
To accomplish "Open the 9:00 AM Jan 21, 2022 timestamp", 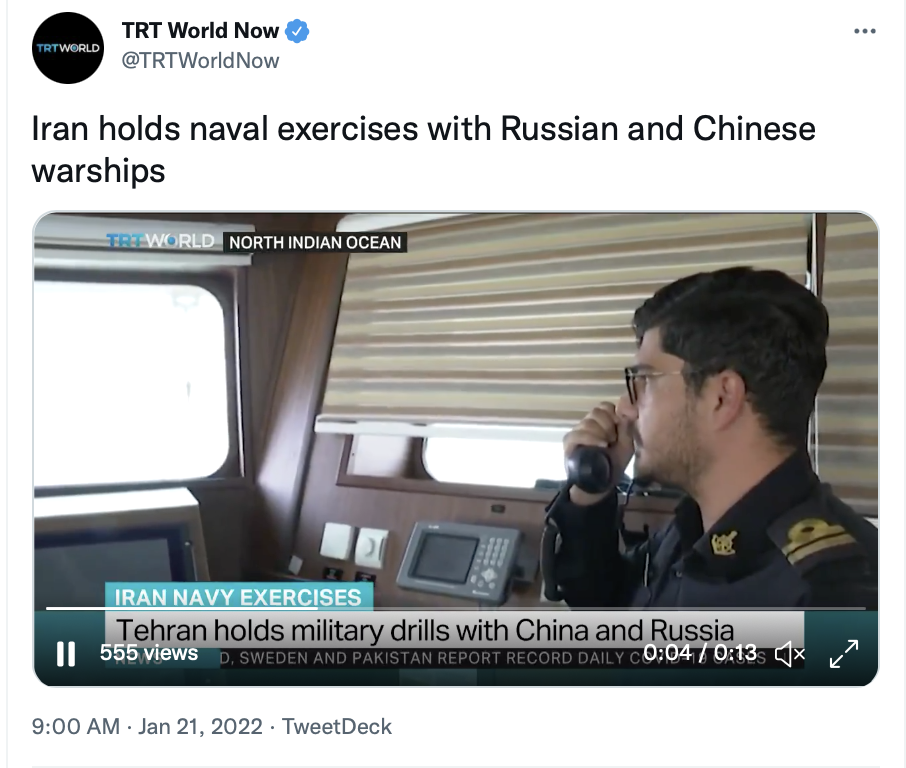I will pyautogui.click(x=147, y=726).
